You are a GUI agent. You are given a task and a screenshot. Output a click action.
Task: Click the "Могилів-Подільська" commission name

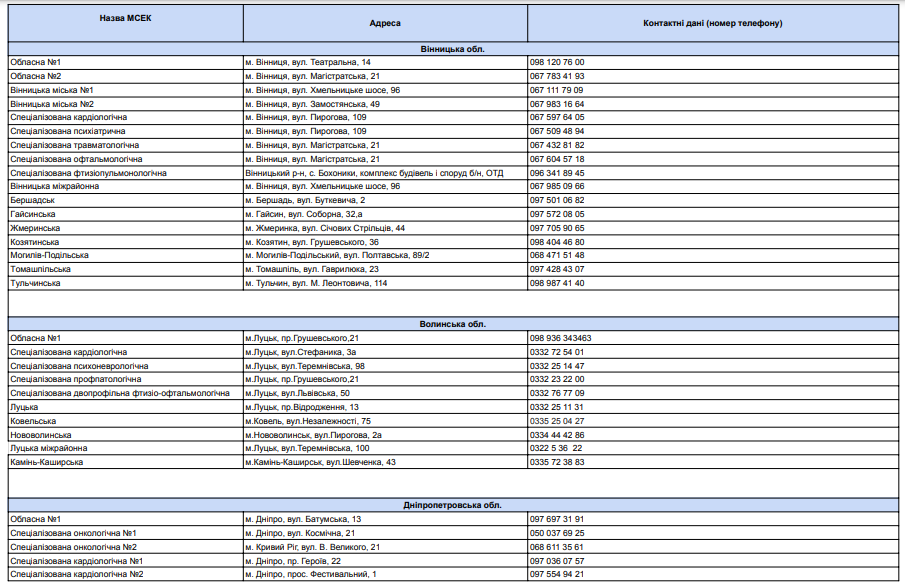49,256
